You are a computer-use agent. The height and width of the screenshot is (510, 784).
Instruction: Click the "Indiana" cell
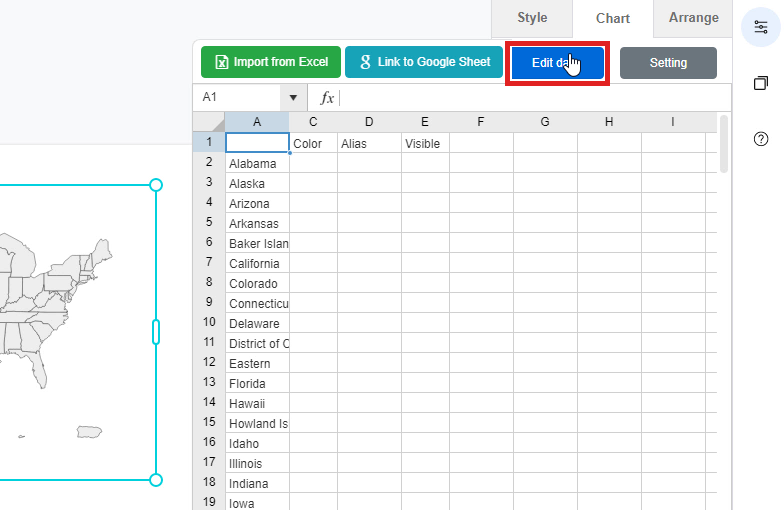pos(257,484)
